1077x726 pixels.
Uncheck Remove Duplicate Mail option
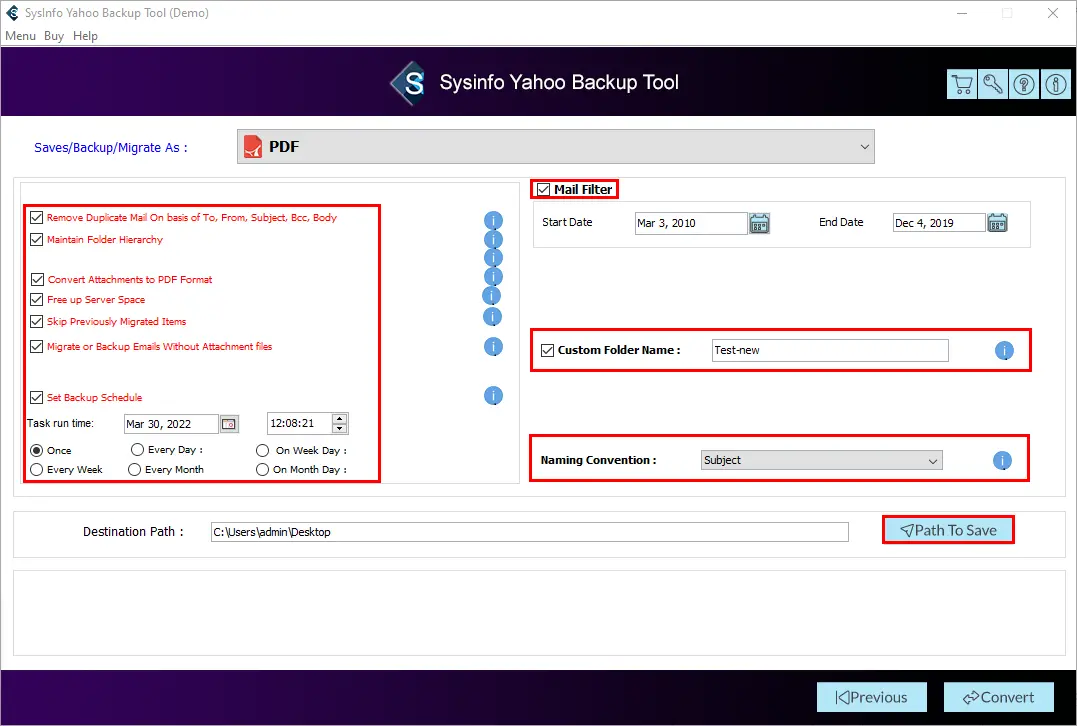tap(37, 217)
